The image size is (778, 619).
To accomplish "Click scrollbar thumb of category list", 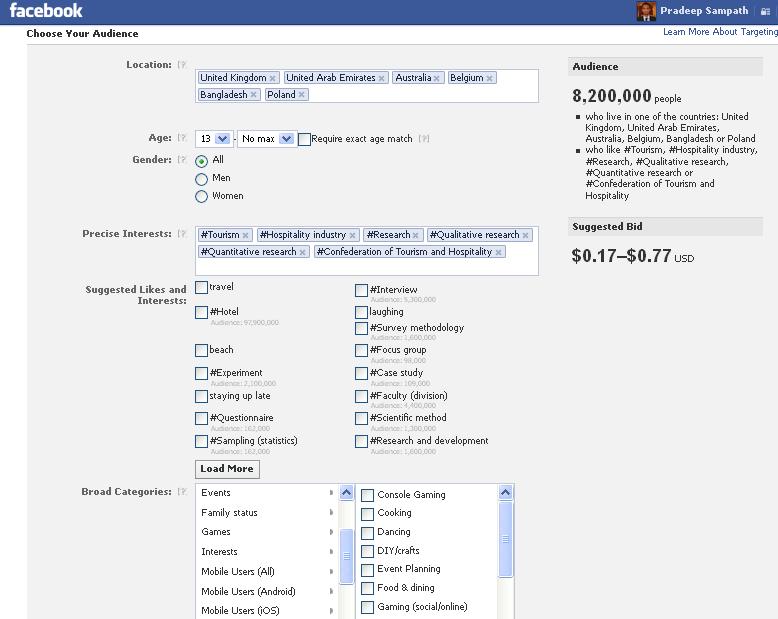I will (x=347, y=556).
